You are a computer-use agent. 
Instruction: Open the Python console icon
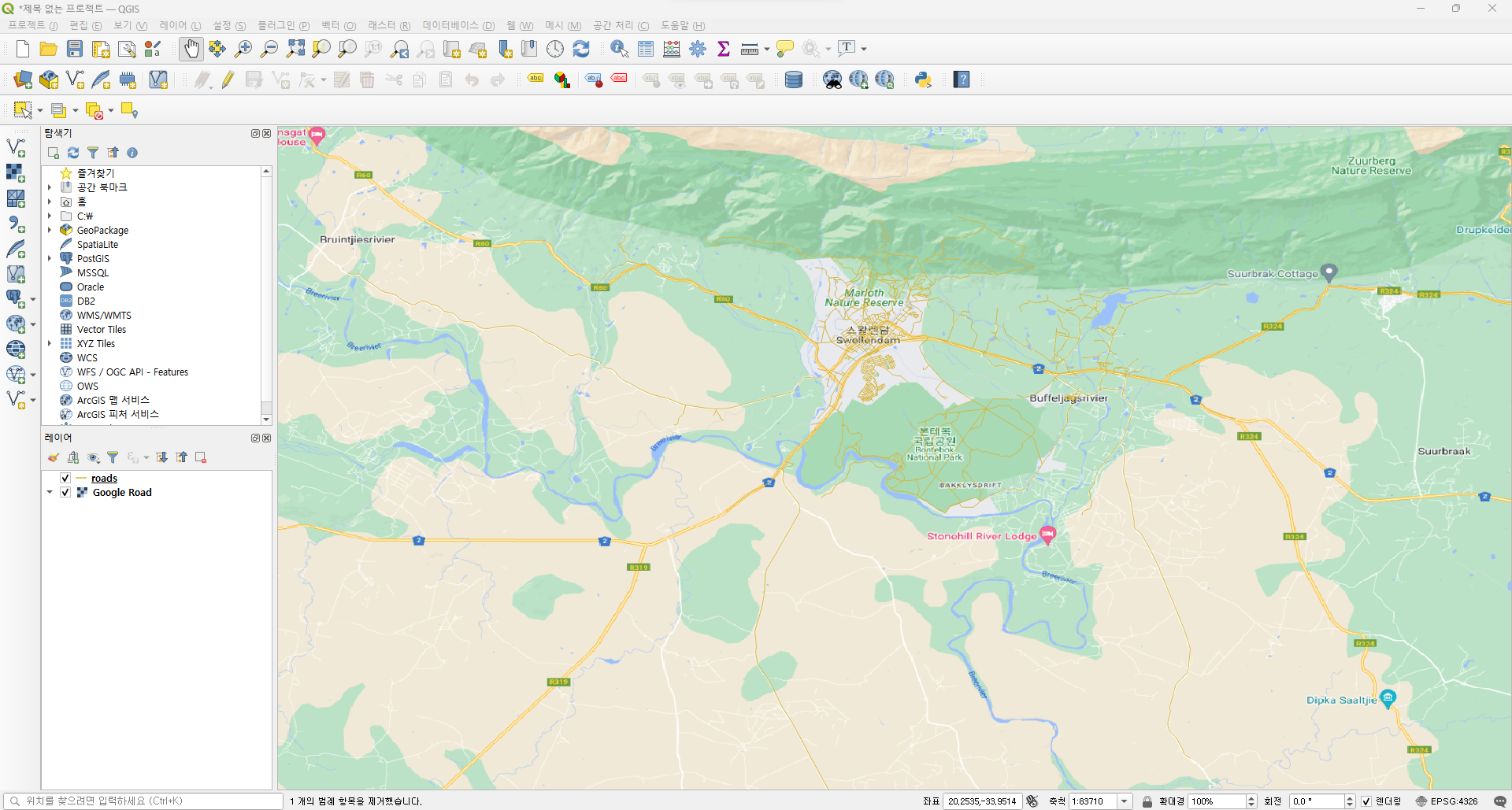[923, 80]
